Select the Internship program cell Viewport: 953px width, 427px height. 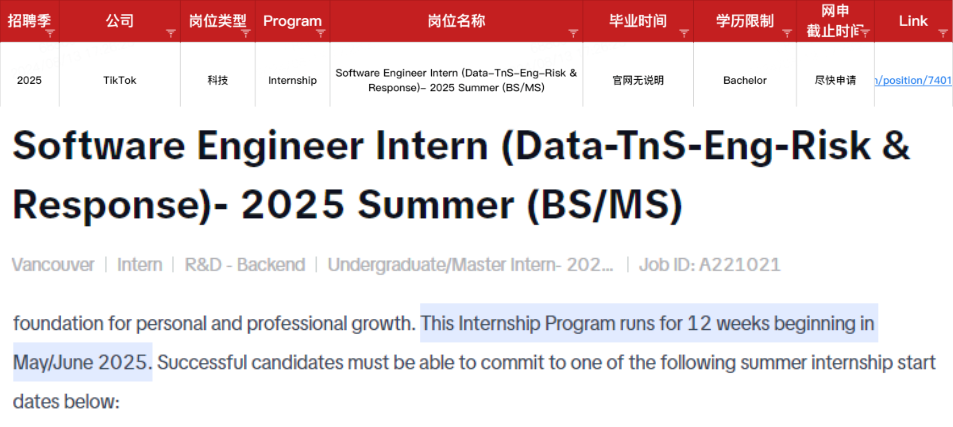292,80
